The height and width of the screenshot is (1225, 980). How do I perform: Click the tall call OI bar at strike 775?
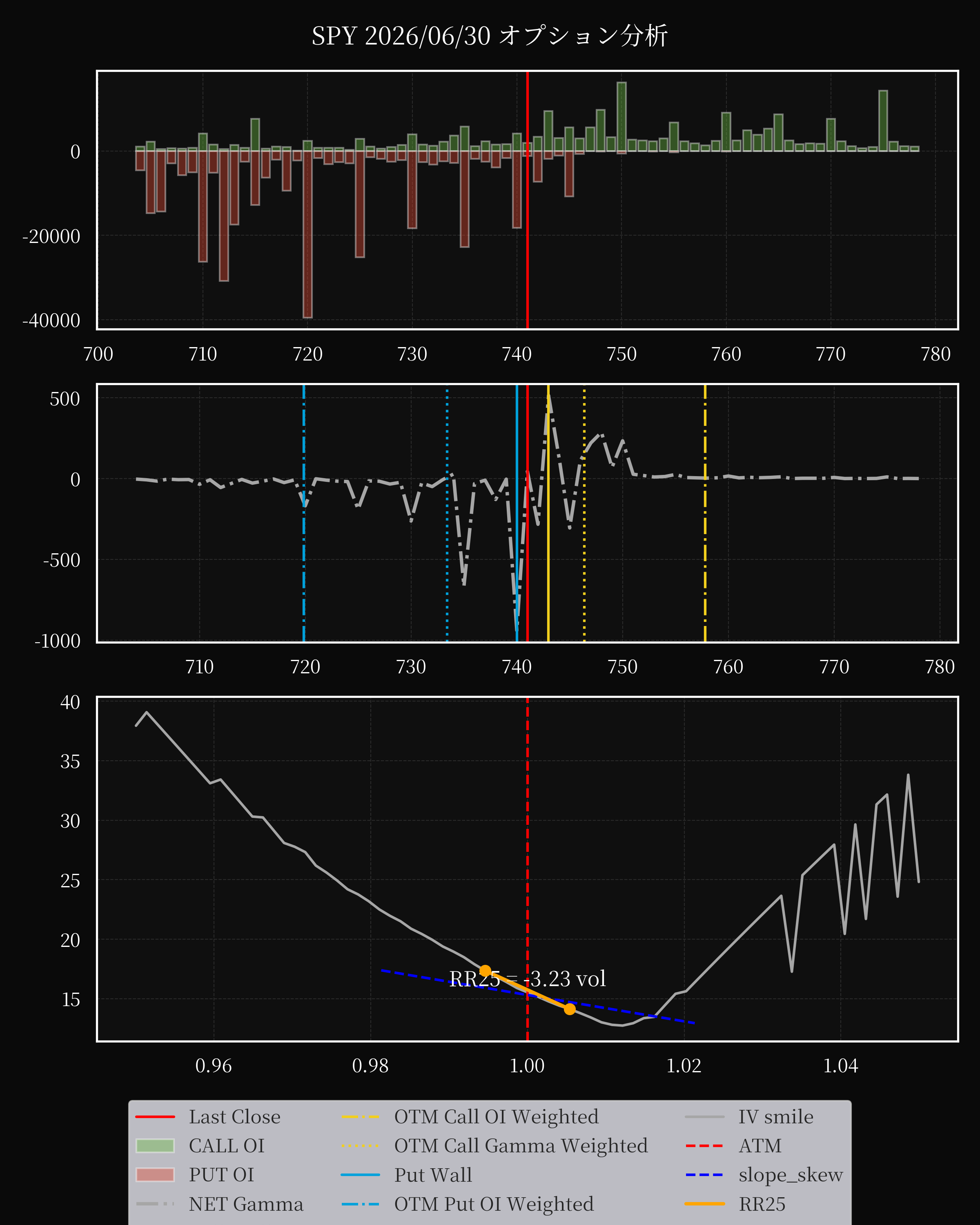coord(883,120)
